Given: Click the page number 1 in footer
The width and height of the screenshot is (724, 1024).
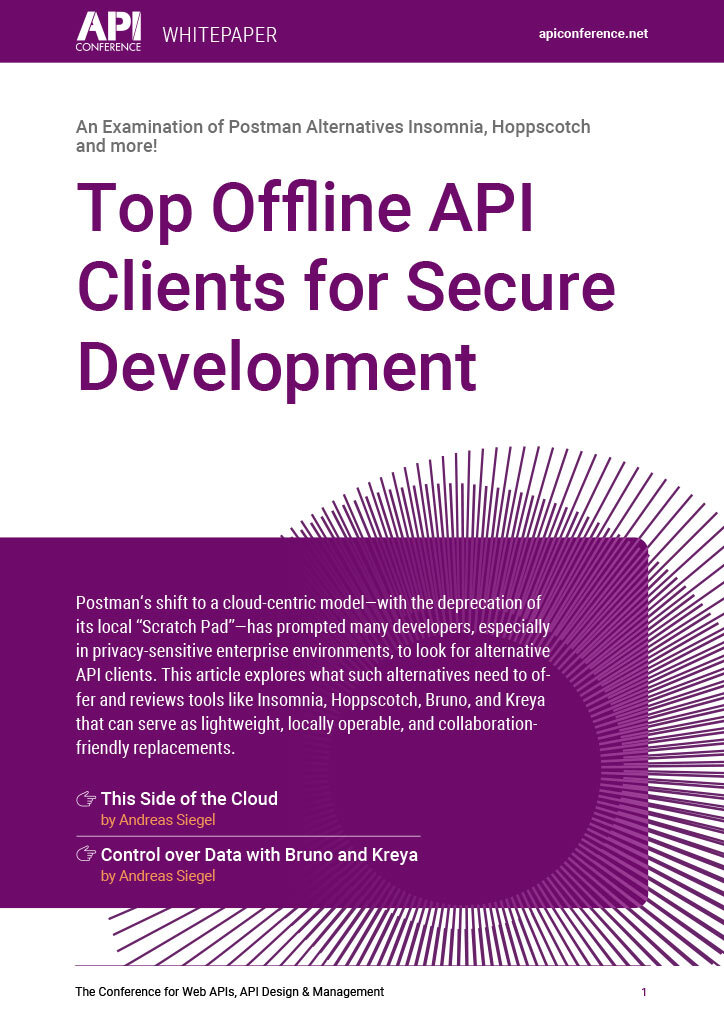Looking at the screenshot, I should (x=644, y=992).
